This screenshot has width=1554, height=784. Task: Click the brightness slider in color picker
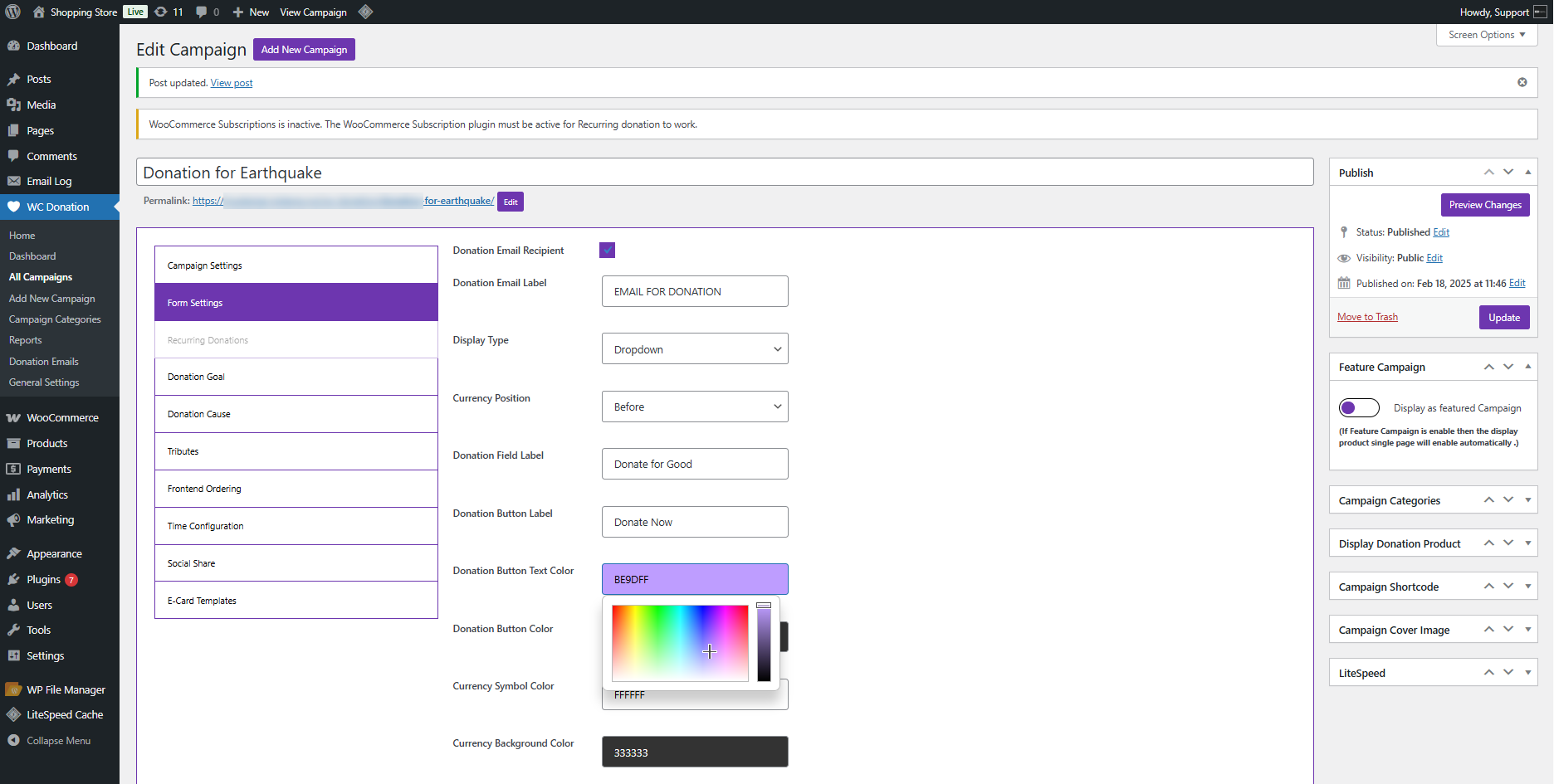coord(764,643)
